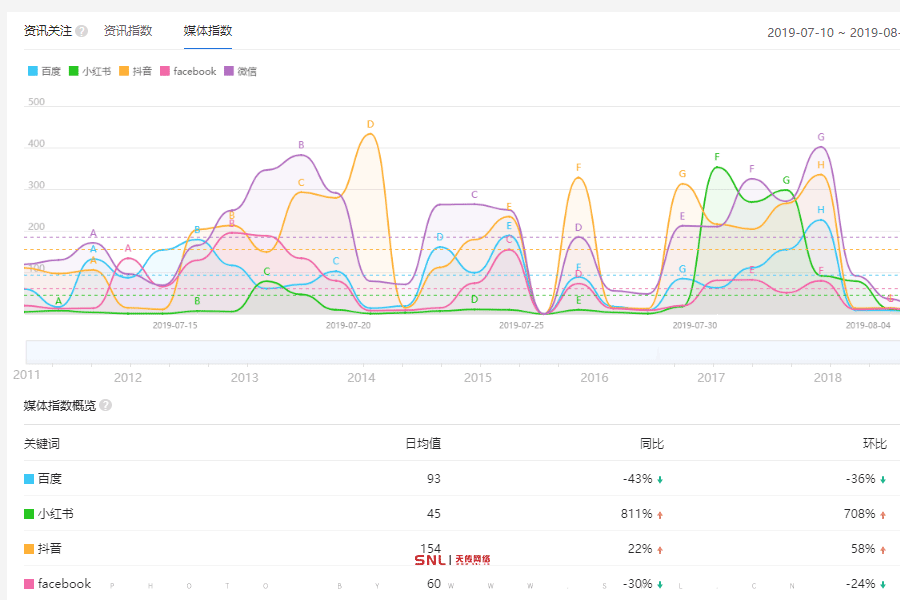Click the green down arrow beside -43%

click(x=660, y=480)
